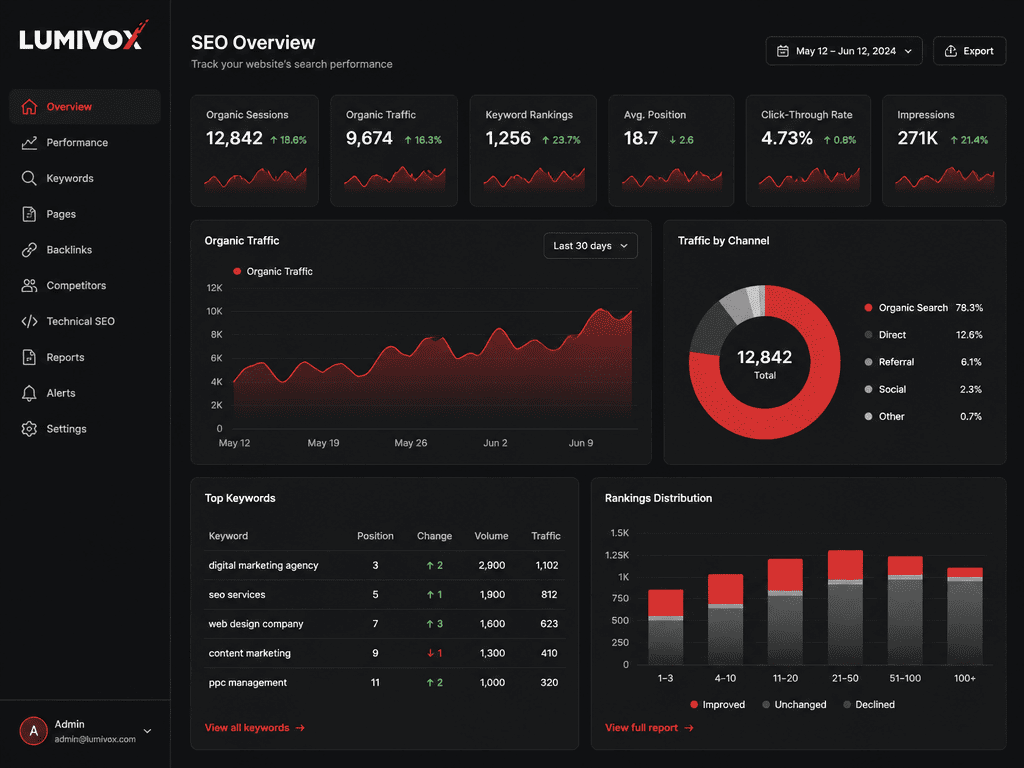Click the Keywords magnifier icon
Viewport: 1024px width, 768px height.
[x=29, y=178]
